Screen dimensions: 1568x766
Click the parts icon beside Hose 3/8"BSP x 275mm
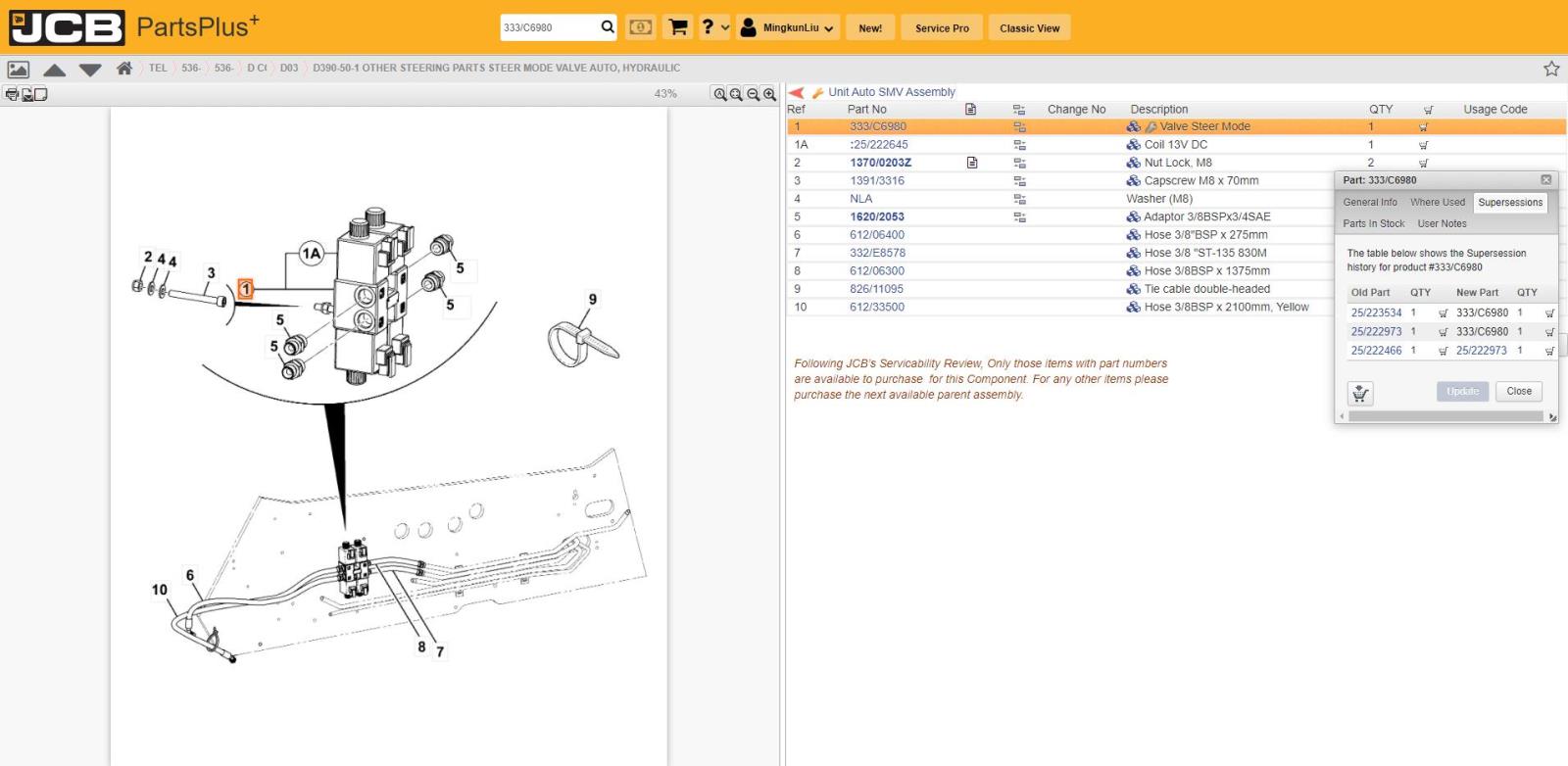1133,235
